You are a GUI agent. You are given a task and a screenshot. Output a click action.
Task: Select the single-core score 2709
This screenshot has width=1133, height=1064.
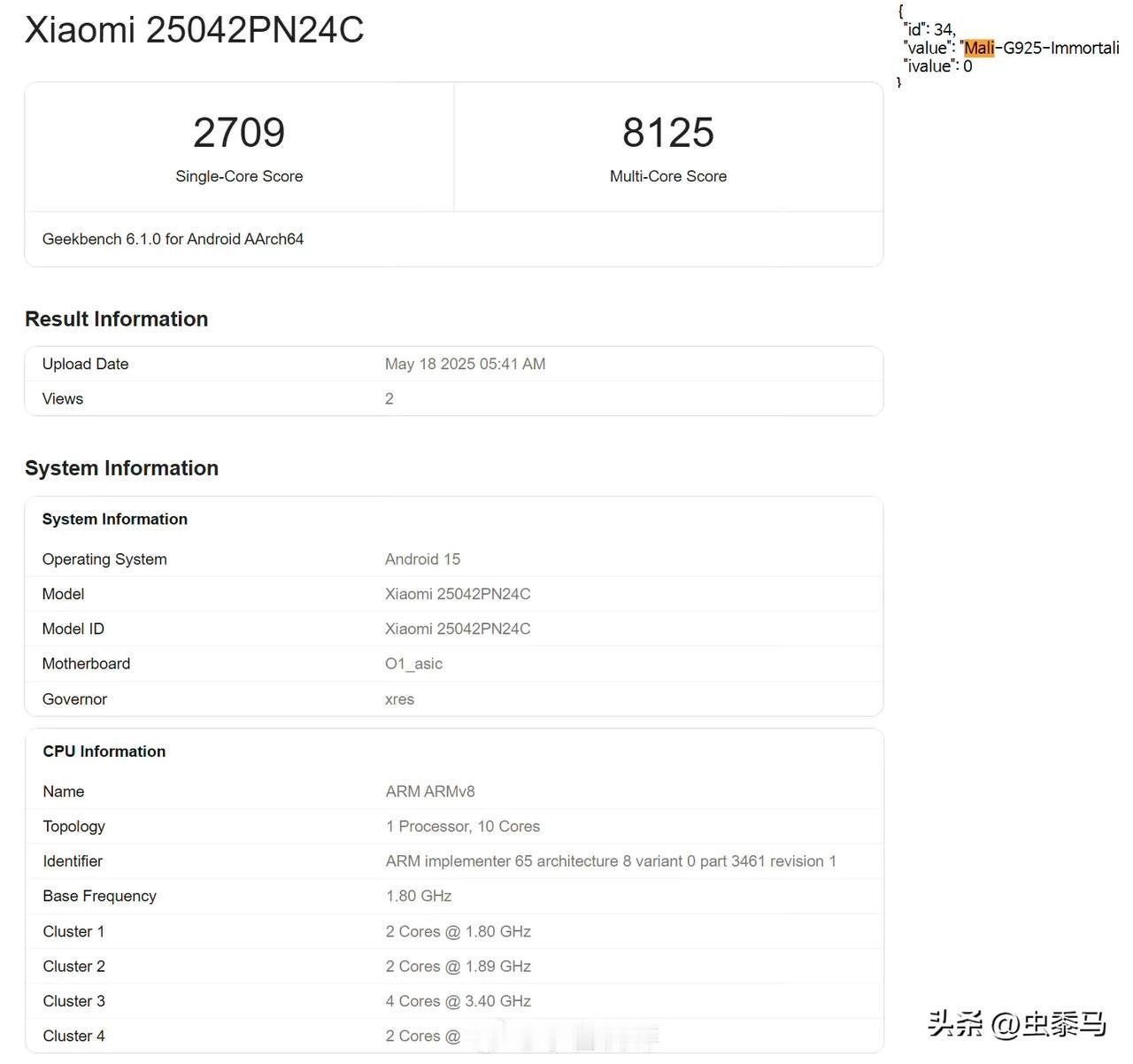coord(239,133)
